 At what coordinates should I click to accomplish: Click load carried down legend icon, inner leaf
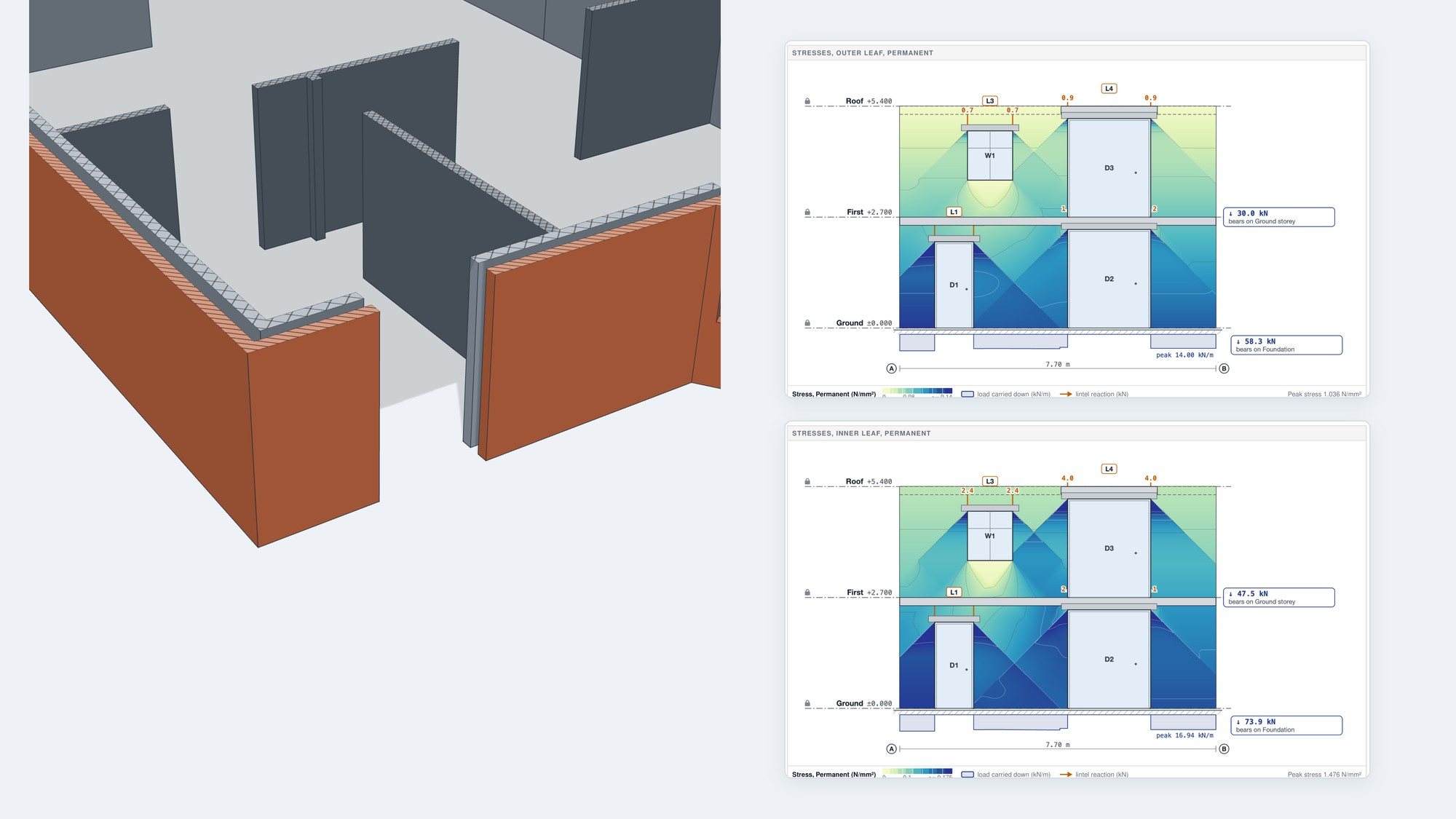[x=968, y=774]
